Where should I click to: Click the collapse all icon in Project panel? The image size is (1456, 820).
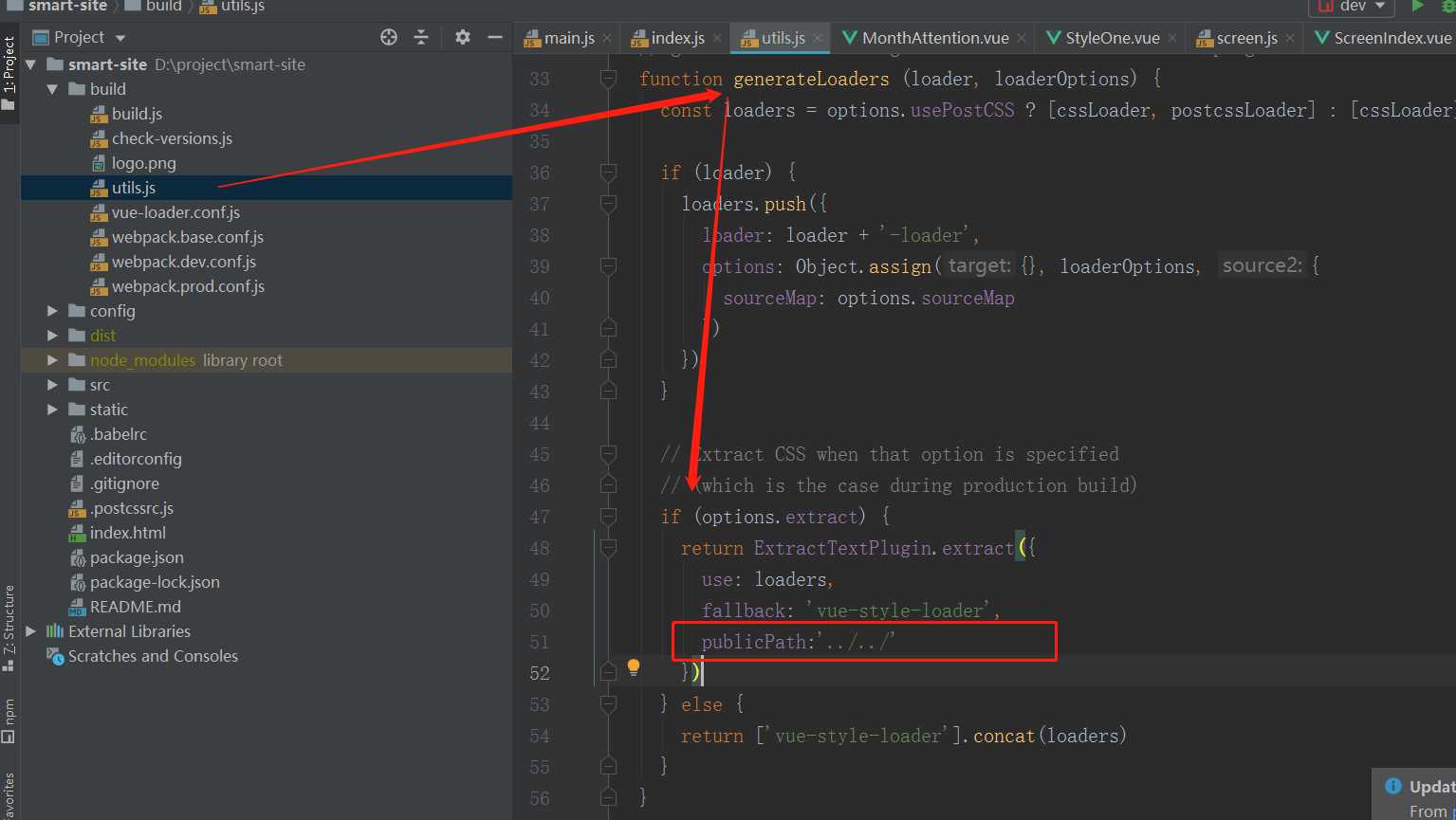(x=421, y=37)
